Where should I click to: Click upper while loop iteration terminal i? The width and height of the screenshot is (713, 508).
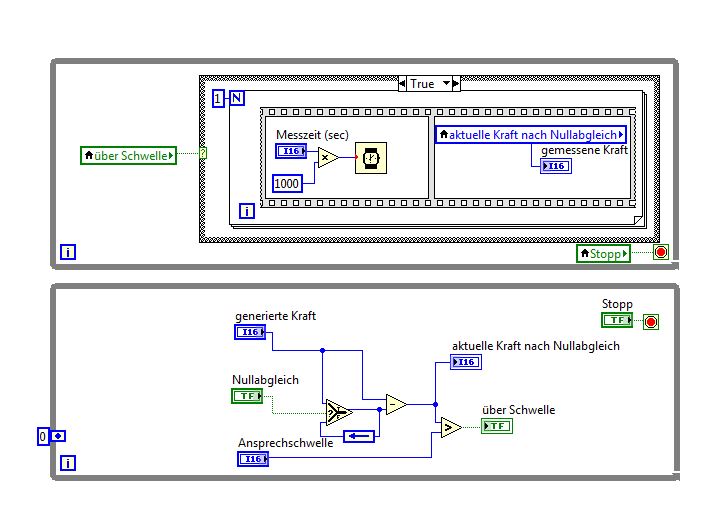click(x=68, y=252)
